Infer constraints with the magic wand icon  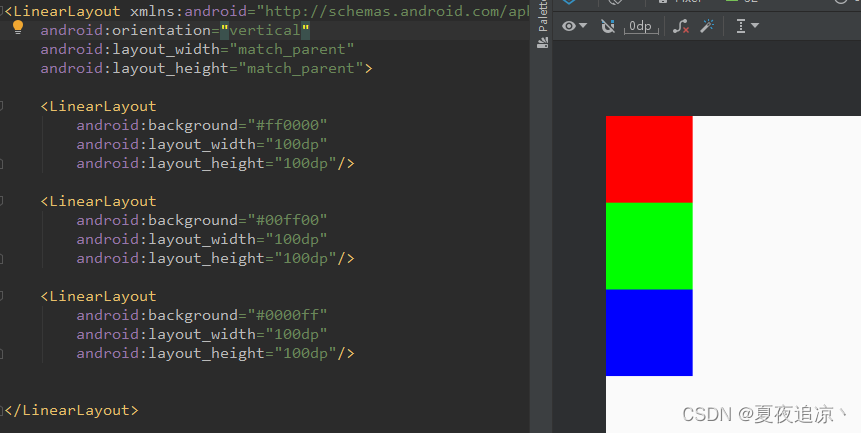[x=707, y=26]
